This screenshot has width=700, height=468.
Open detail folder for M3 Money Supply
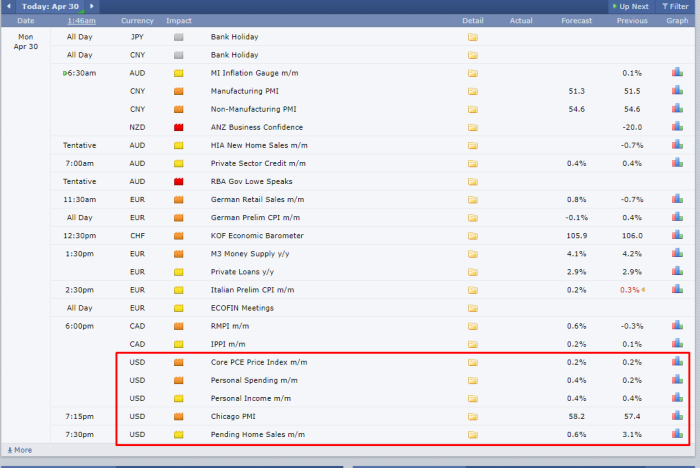coord(473,254)
